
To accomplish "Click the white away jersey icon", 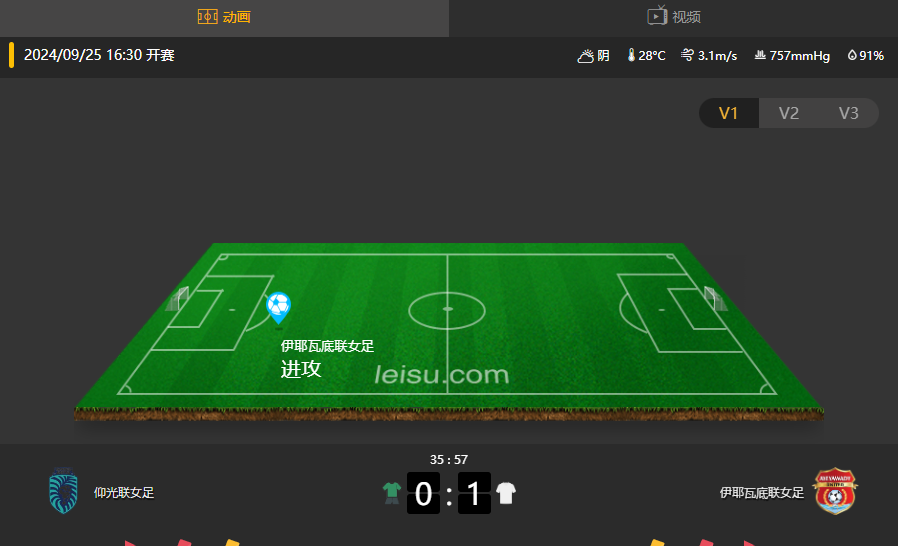I will [506, 493].
